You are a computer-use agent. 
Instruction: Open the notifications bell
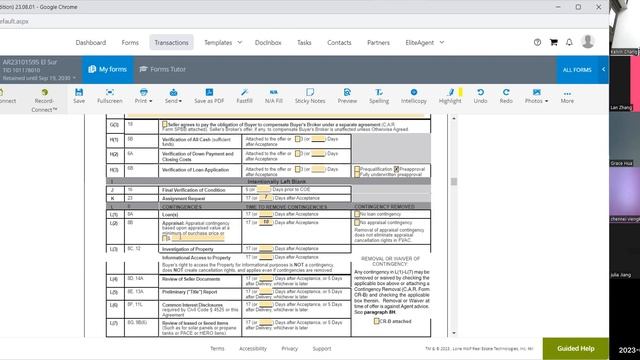click(x=569, y=42)
